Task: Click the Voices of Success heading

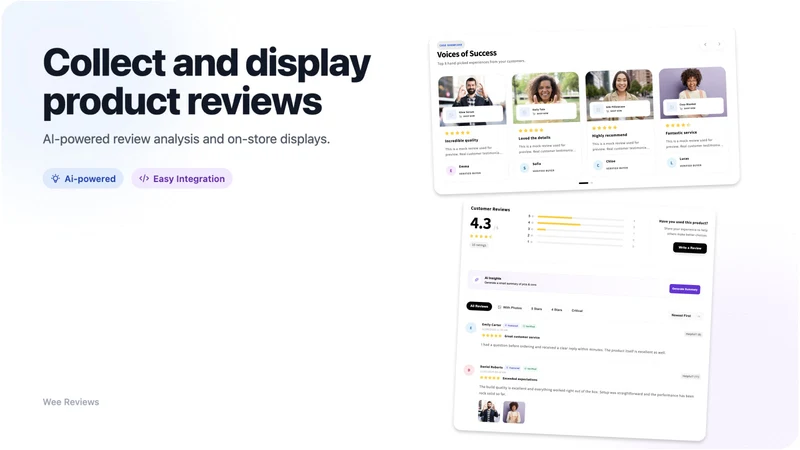Action: tap(467, 53)
